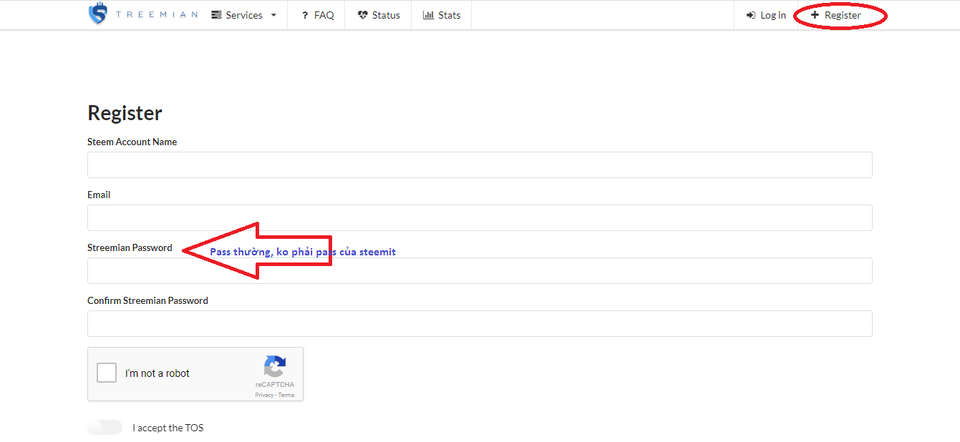Focus the Streemian Password field
Viewport: 960px width, 442px height.
pos(479,271)
